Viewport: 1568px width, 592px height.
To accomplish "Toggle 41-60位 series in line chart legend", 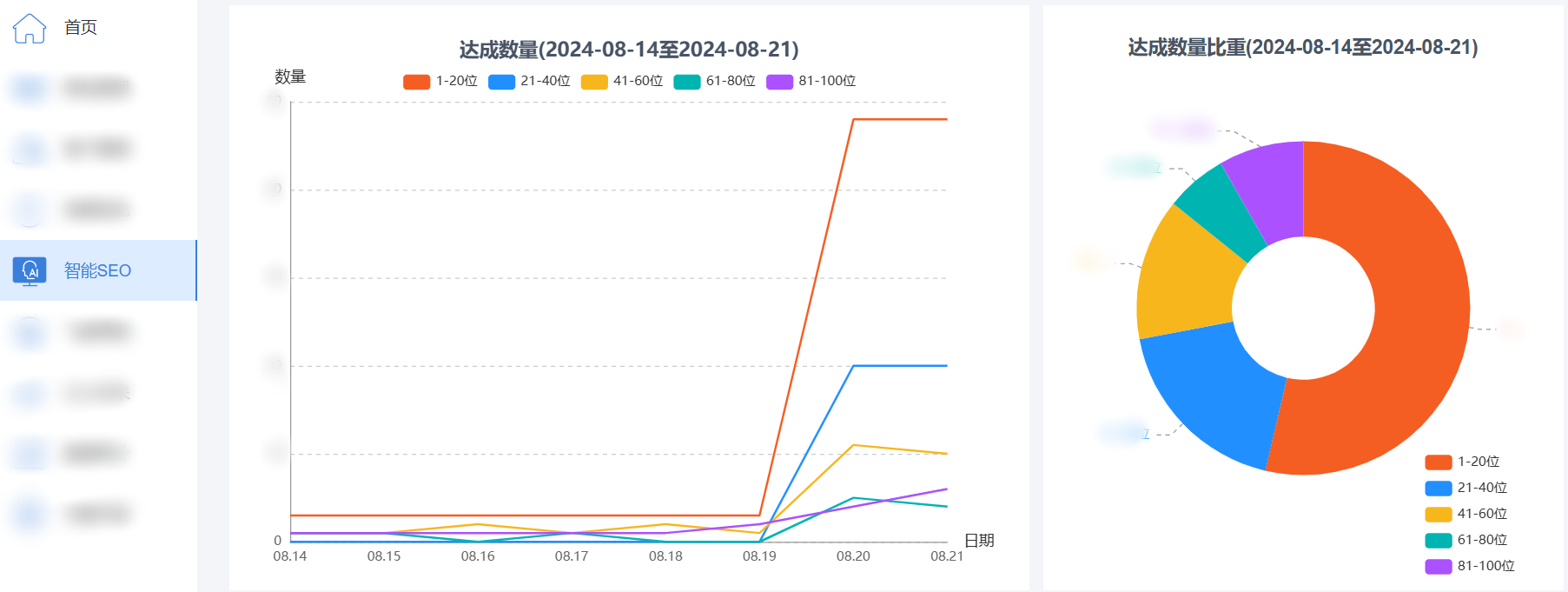I will click(x=622, y=81).
